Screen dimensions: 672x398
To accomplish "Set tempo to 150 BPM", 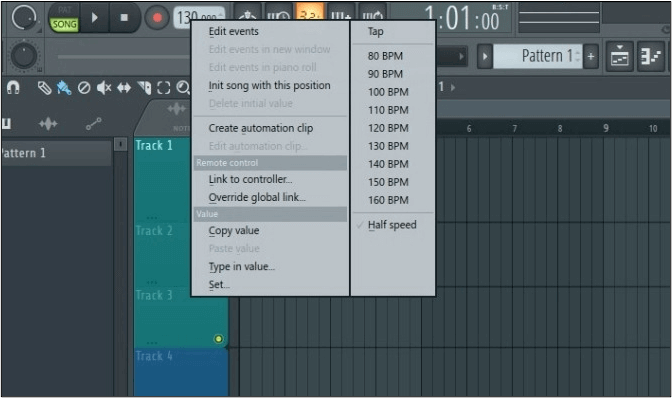I will [x=388, y=182].
